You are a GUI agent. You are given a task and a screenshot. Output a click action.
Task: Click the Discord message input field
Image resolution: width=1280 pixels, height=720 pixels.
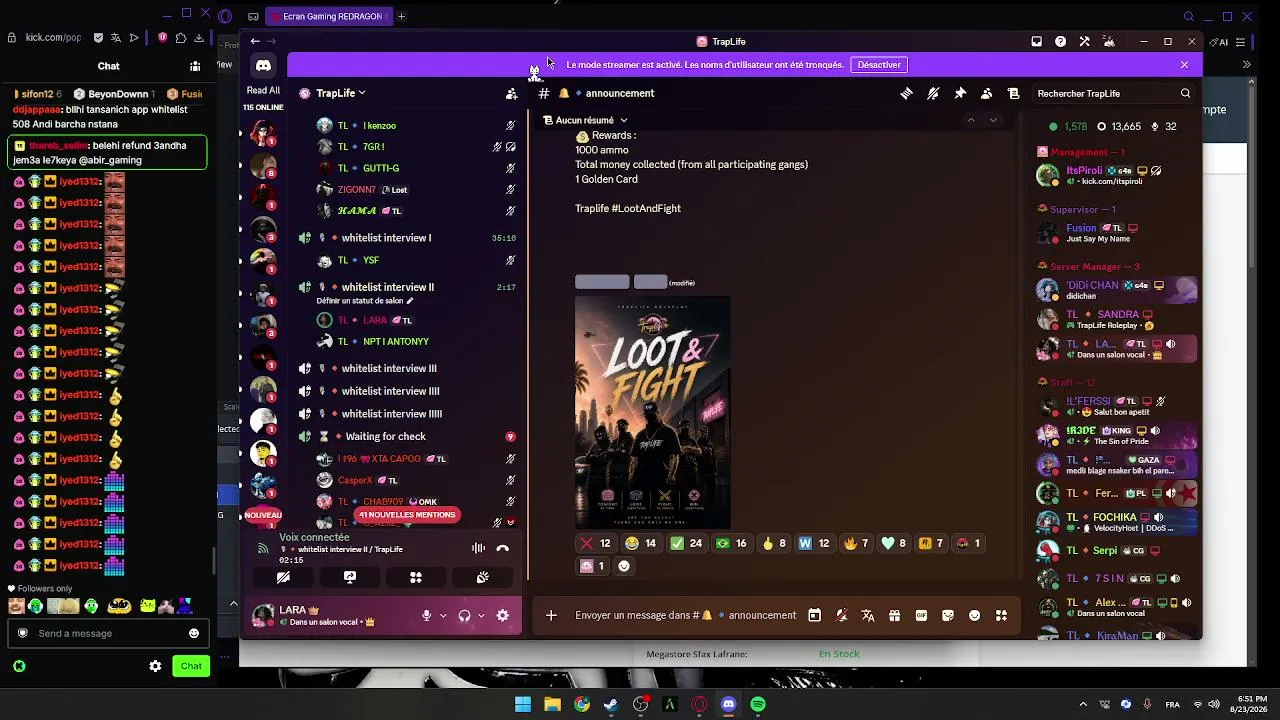coord(686,615)
